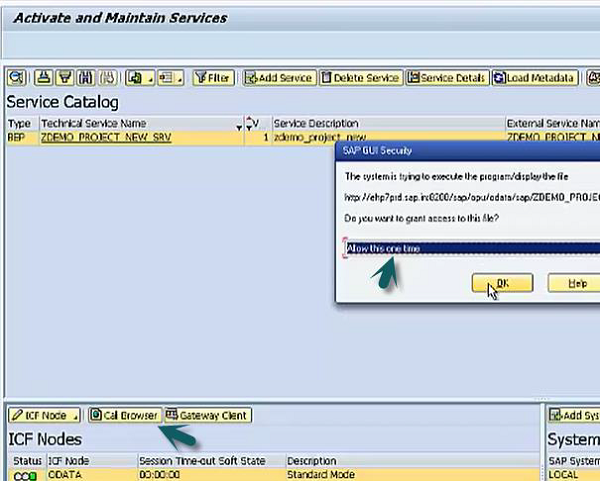
Task: Click the Description column header in ICF Nodes
Action: pos(413,461)
